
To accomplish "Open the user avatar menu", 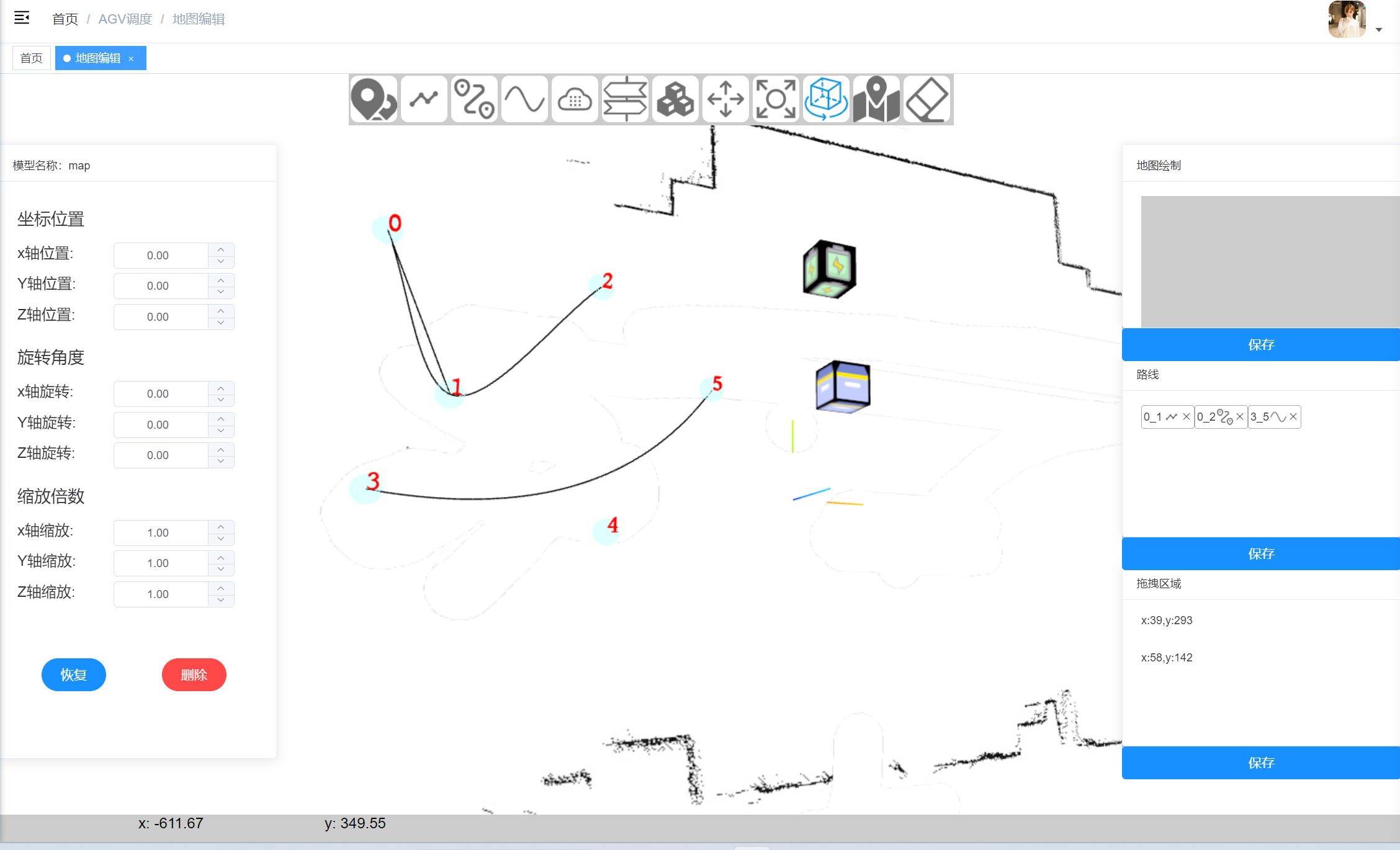I will (1347, 19).
